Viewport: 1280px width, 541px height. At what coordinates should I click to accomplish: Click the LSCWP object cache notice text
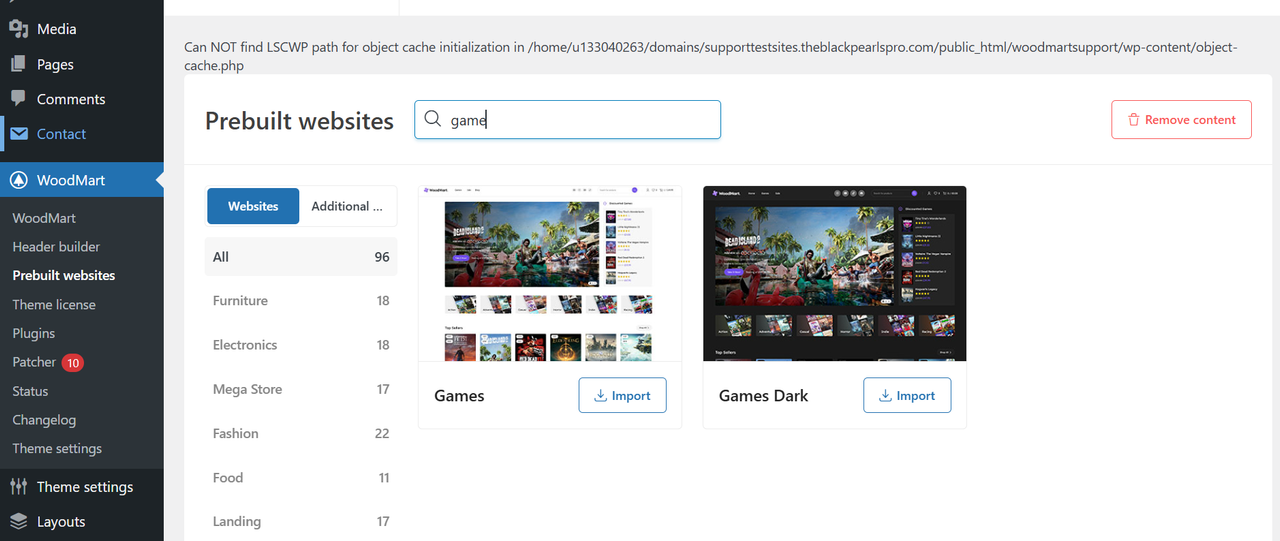click(x=710, y=56)
